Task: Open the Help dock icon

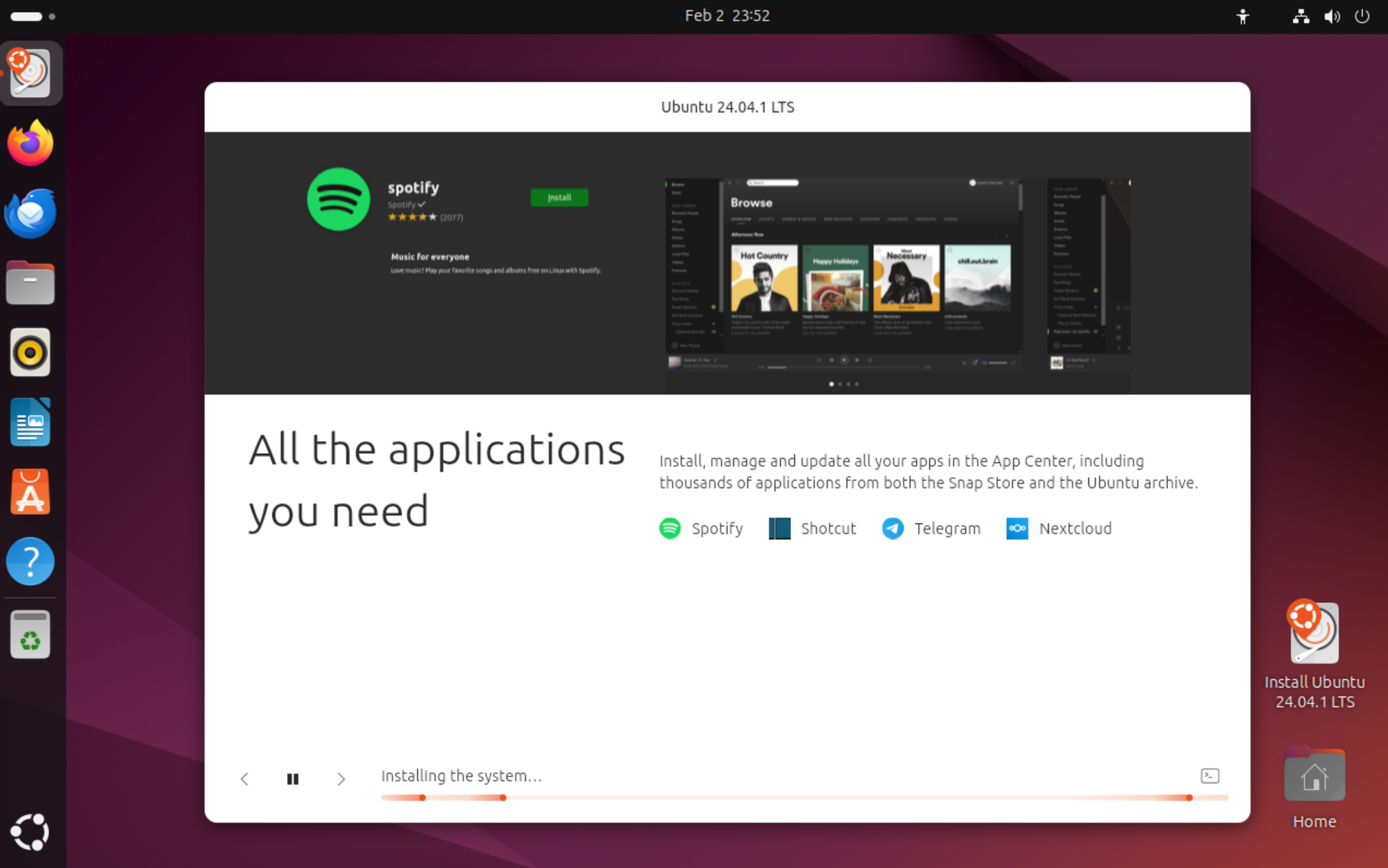Action: pos(31,561)
